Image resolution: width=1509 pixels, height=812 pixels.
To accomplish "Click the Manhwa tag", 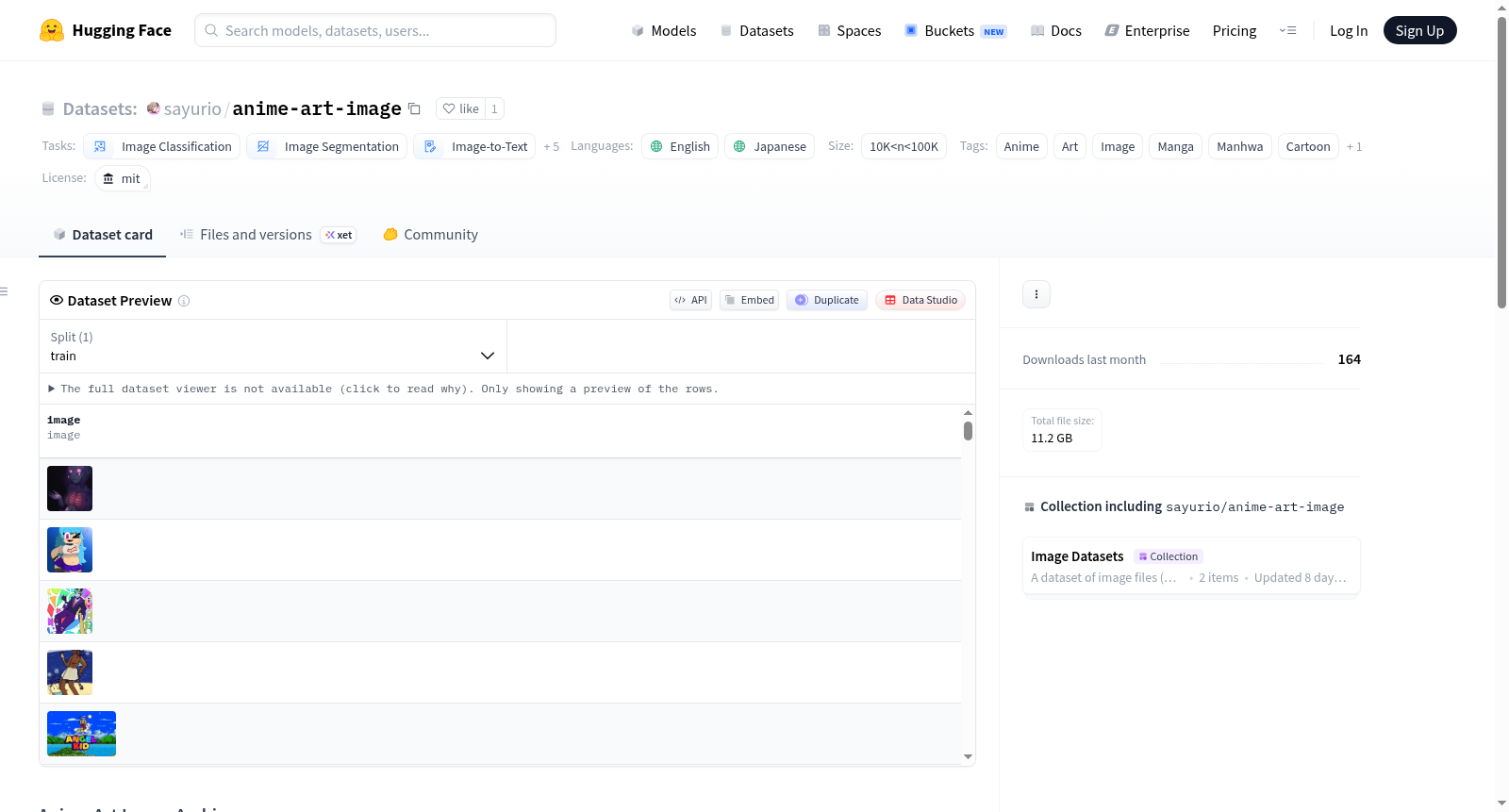I will coord(1239,146).
